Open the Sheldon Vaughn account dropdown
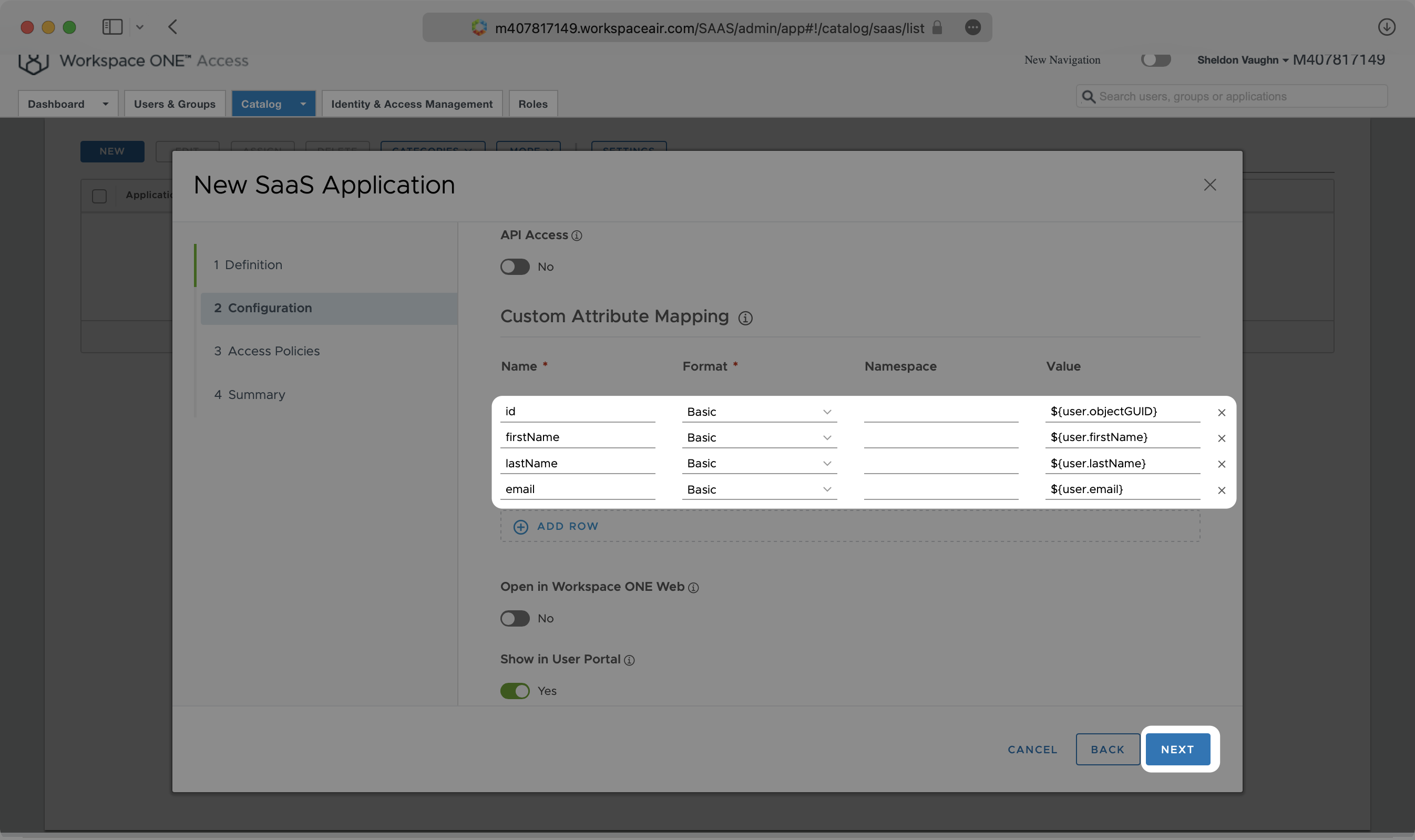1415x840 pixels. (1242, 60)
